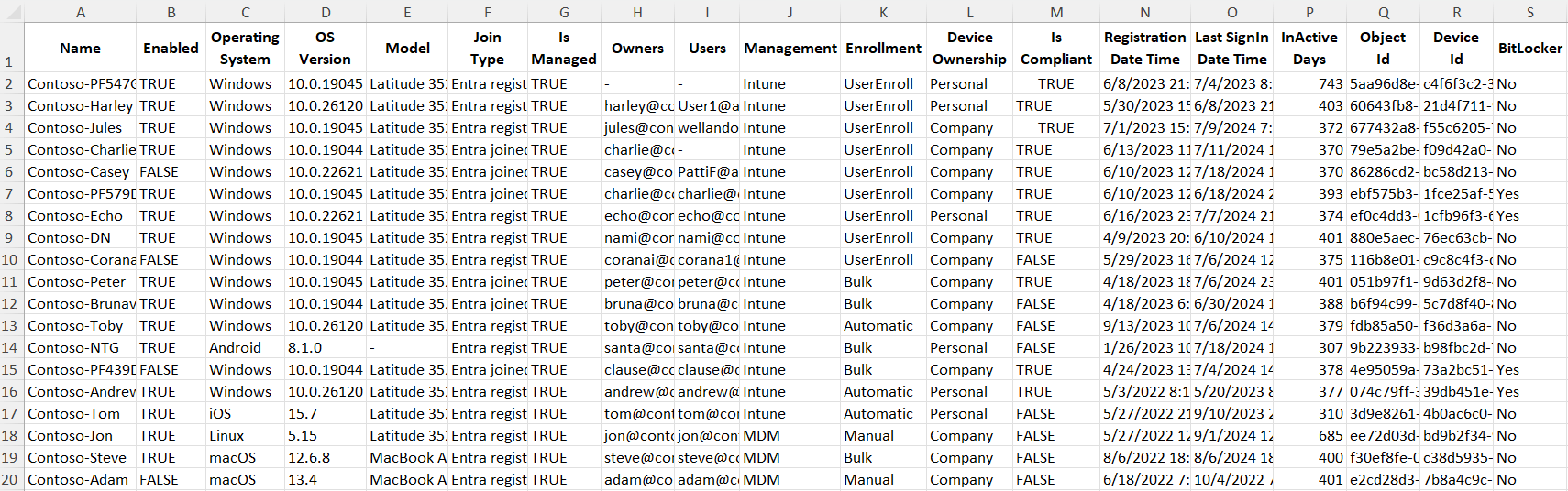
Task: Select the Contoso-Adam name cell
Action: [81, 479]
